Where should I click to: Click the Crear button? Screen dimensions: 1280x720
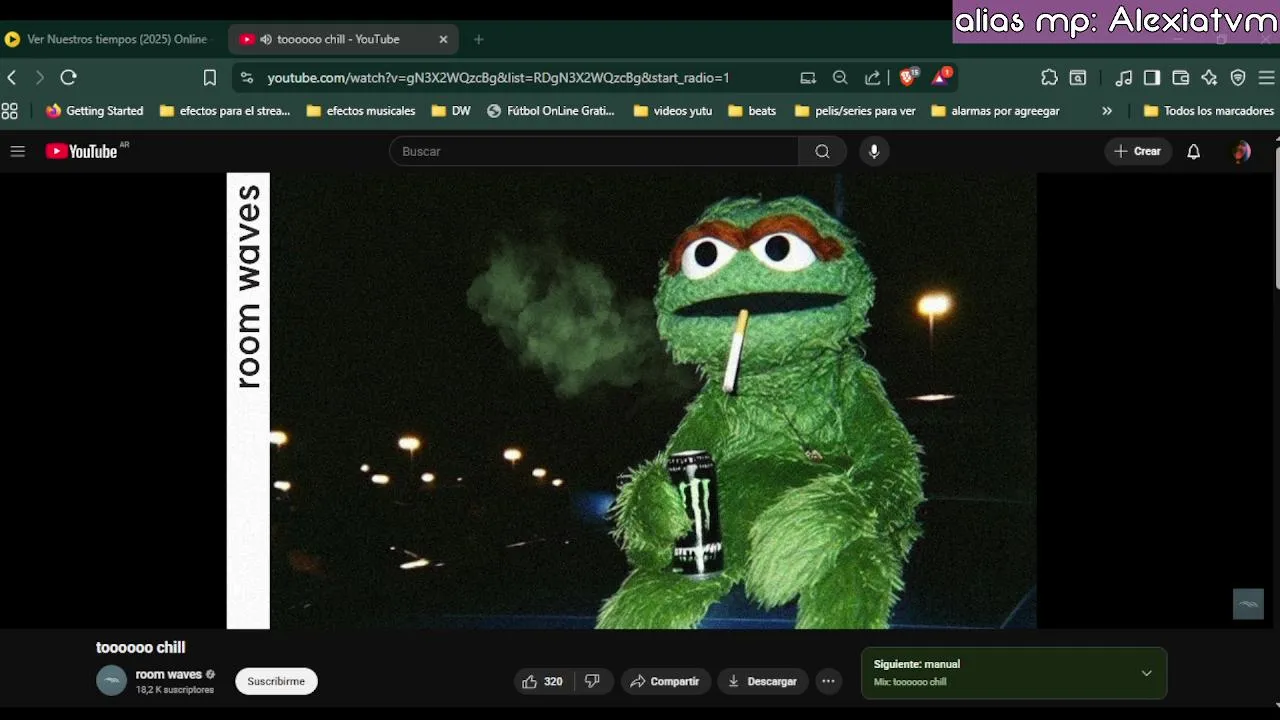1138,151
